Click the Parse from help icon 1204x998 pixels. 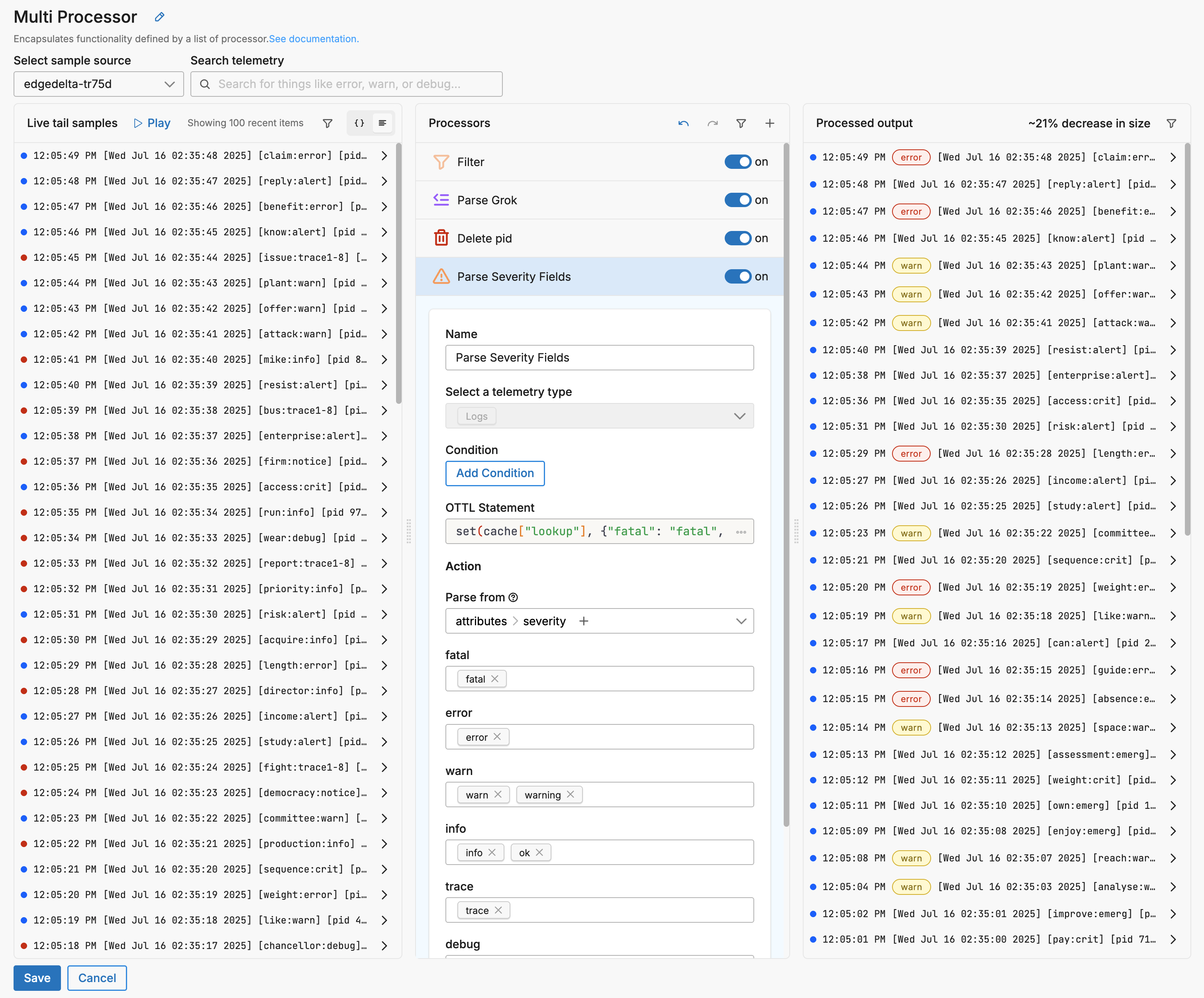tap(513, 597)
